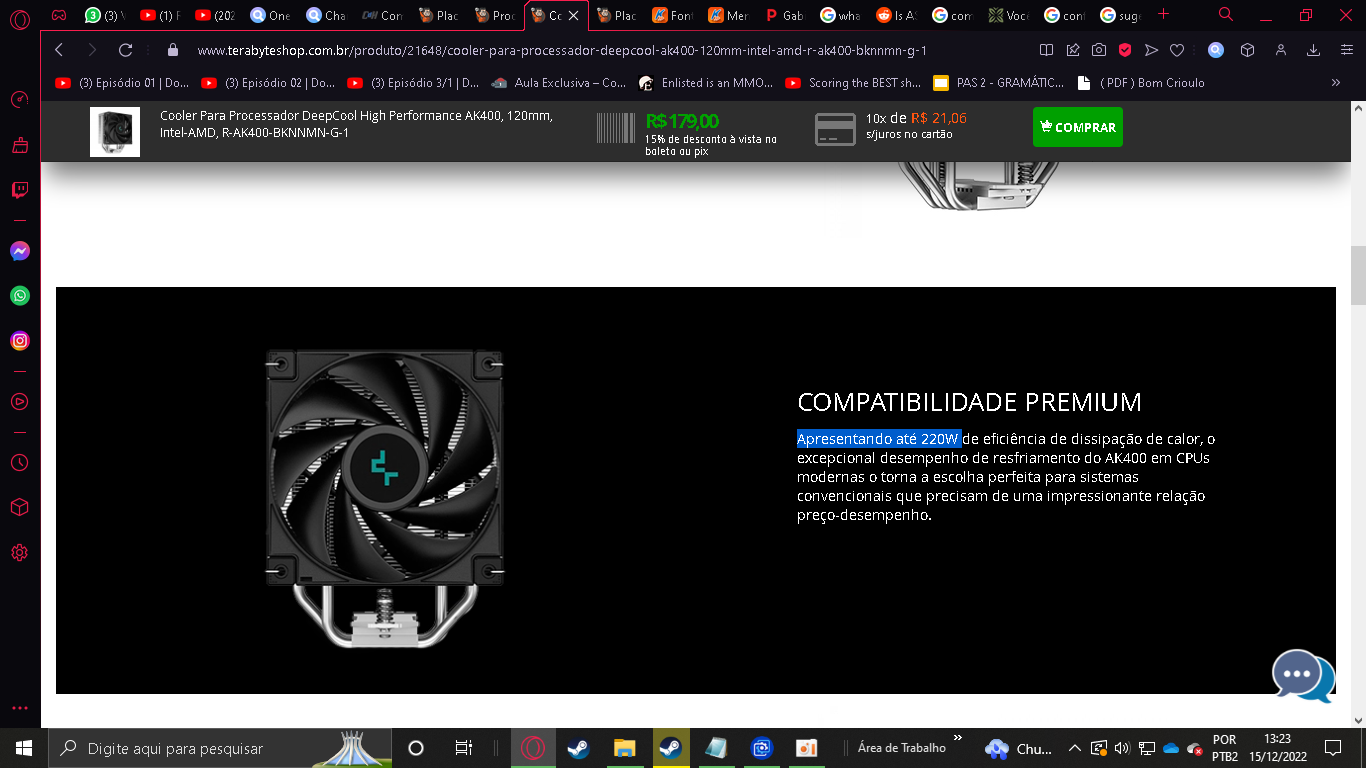Open History clock icon in sidebar
The height and width of the screenshot is (768, 1366).
pos(19,463)
